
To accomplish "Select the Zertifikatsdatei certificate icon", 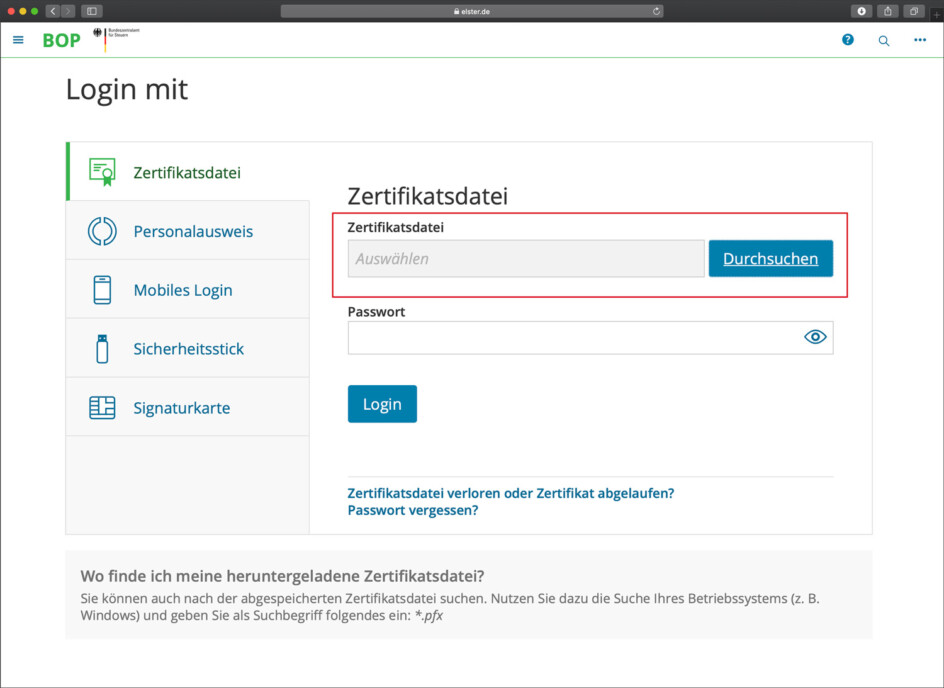I will pyautogui.click(x=101, y=171).
